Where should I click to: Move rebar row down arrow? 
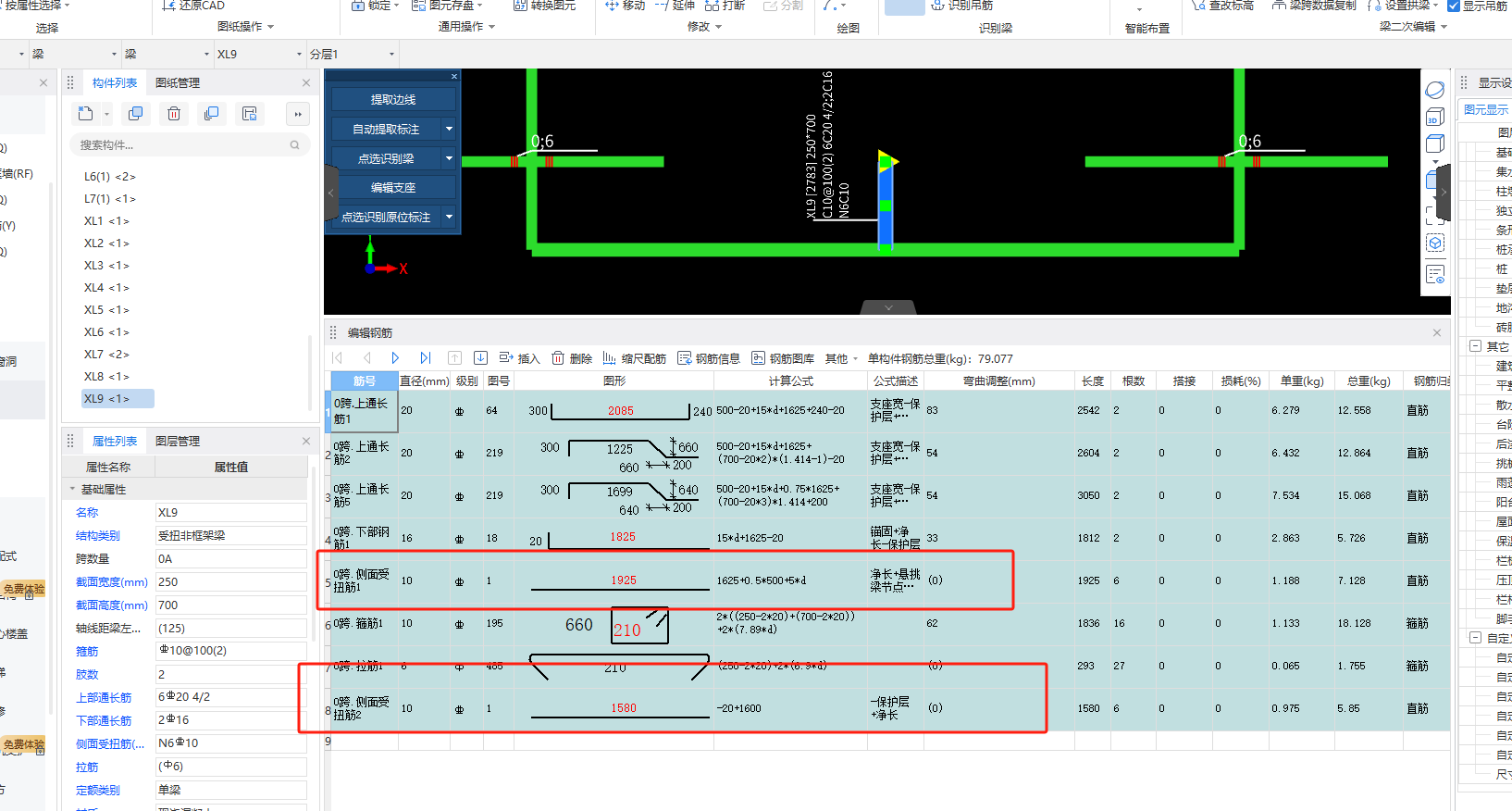point(480,358)
